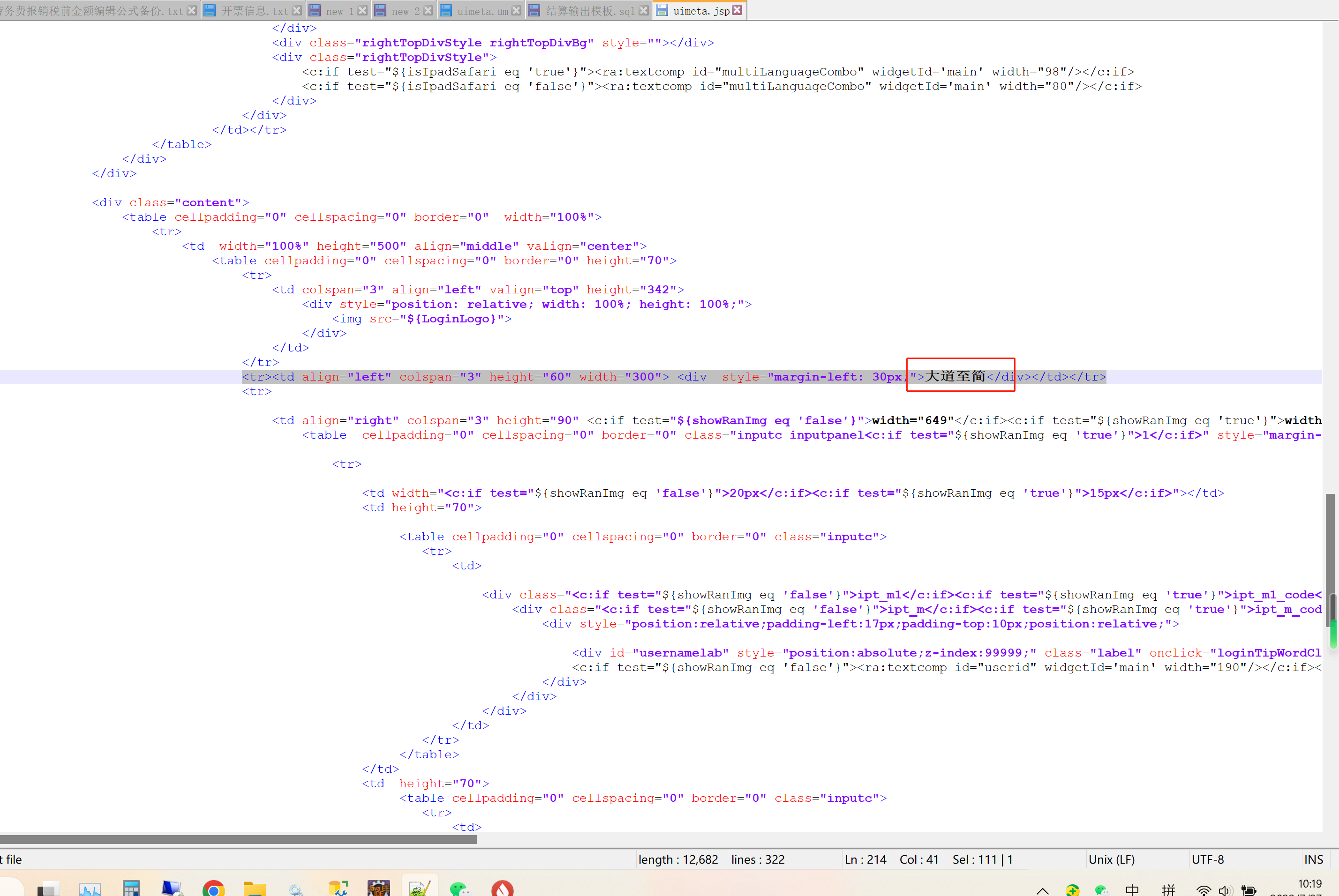Viewport: 1339px width, 896px height.
Task: Close the uimeta.jsp tab
Action: pyautogui.click(x=737, y=10)
